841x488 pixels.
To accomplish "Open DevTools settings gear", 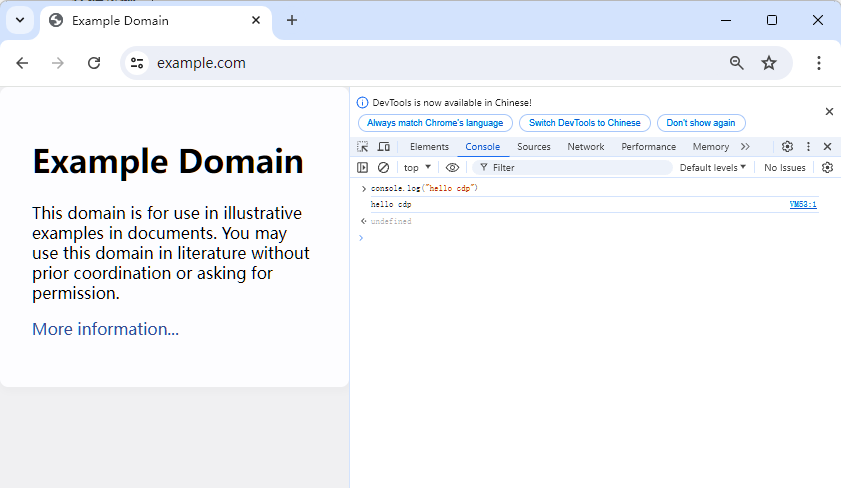I will (x=787, y=146).
